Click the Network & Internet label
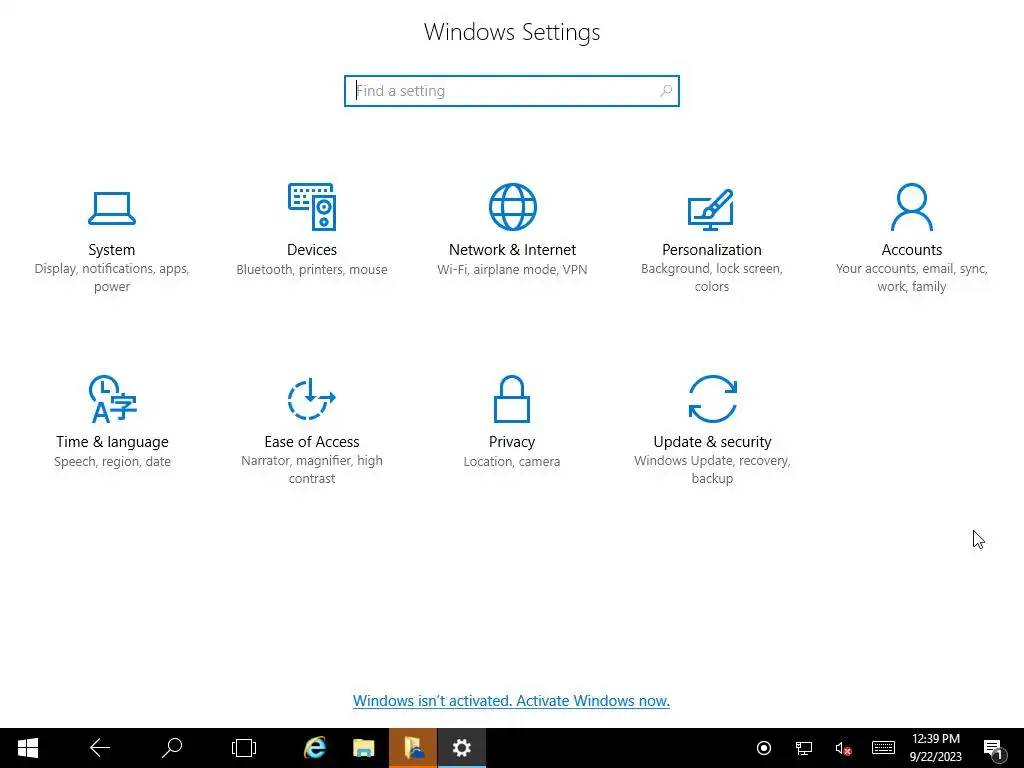The height and width of the screenshot is (768, 1024). tap(513, 249)
